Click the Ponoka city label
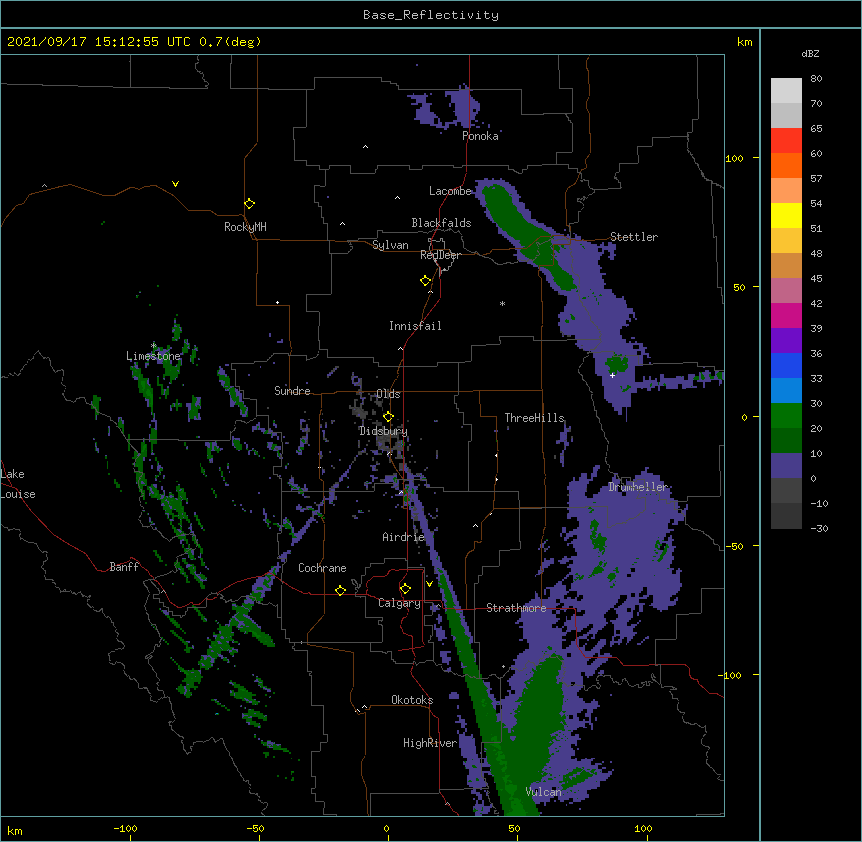 tap(480, 136)
